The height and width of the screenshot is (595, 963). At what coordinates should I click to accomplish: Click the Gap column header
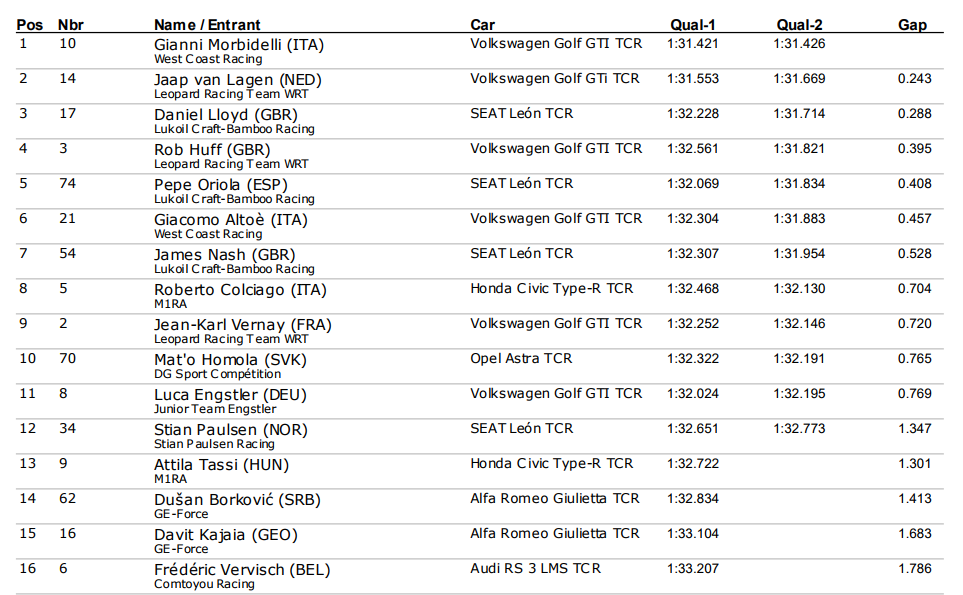(x=913, y=25)
